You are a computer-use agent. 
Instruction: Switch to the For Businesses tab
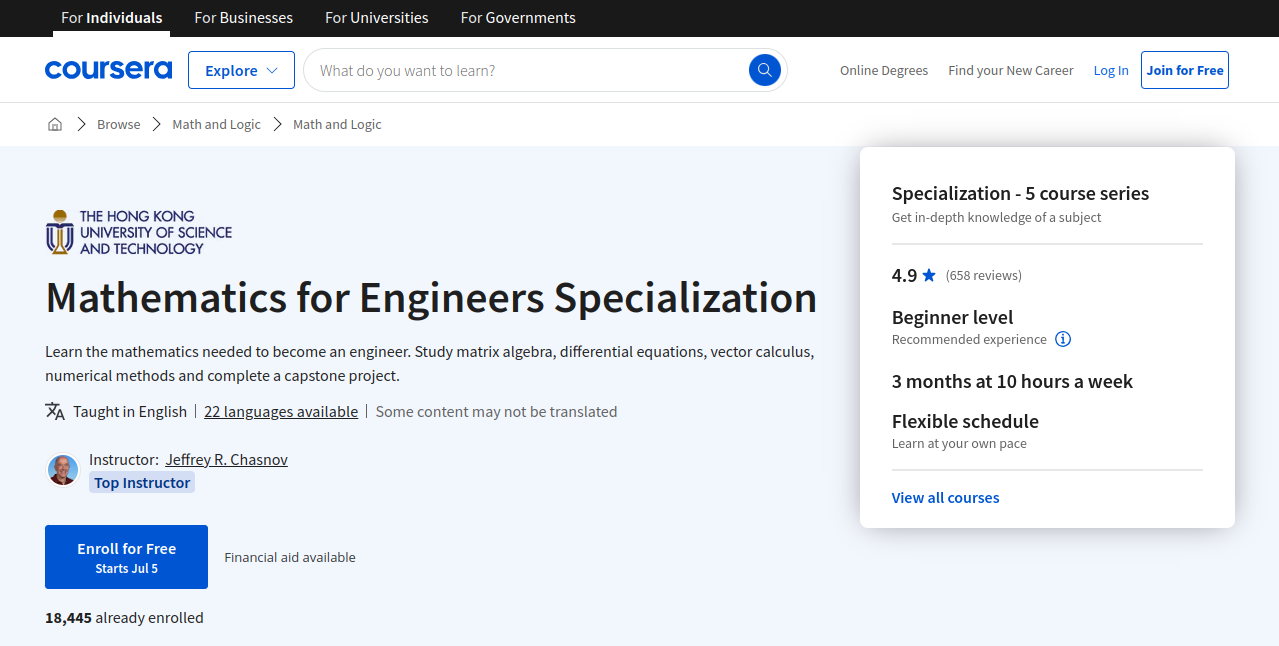coord(243,18)
